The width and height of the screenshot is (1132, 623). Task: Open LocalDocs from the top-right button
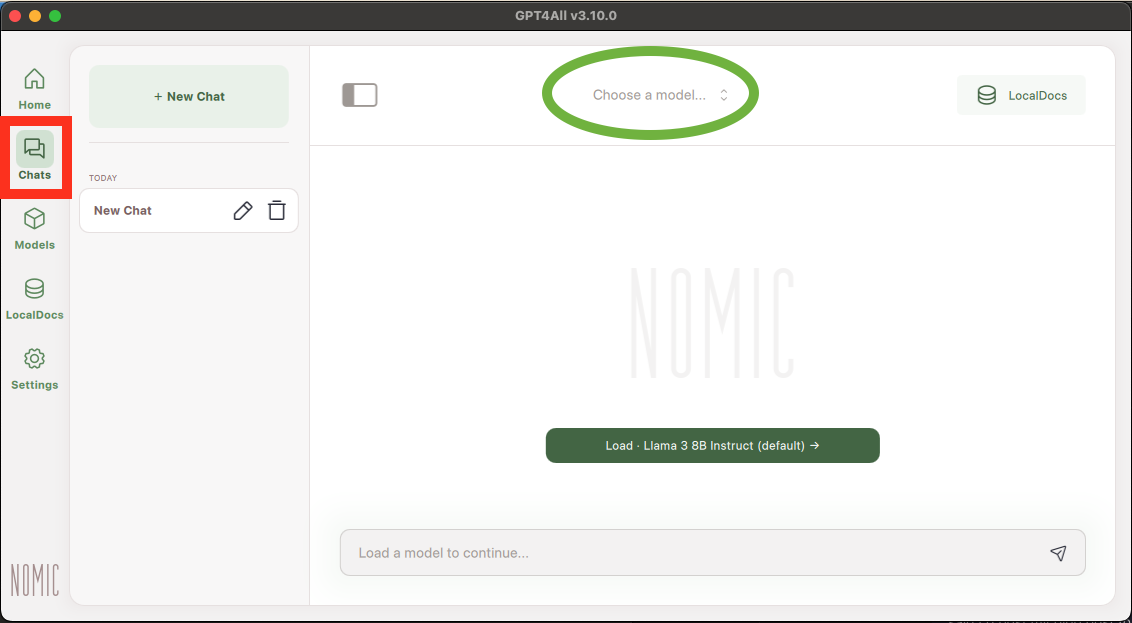1021,95
